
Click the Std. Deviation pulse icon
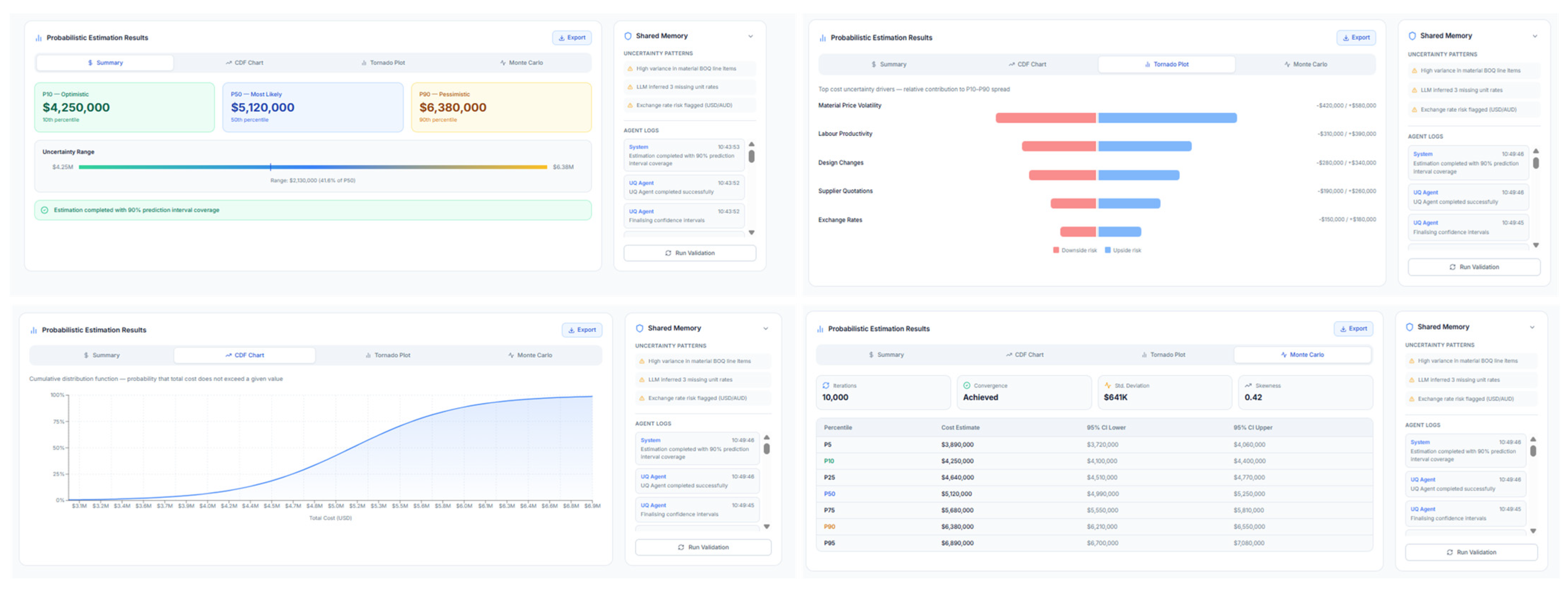click(1108, 386)
